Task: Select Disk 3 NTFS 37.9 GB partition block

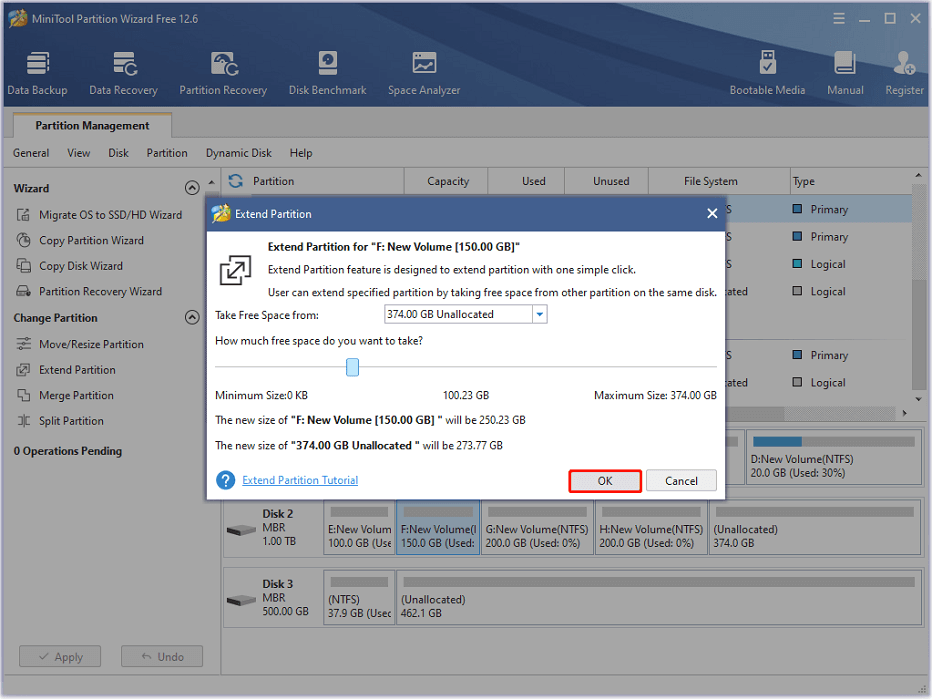Action: coord(360,598)
